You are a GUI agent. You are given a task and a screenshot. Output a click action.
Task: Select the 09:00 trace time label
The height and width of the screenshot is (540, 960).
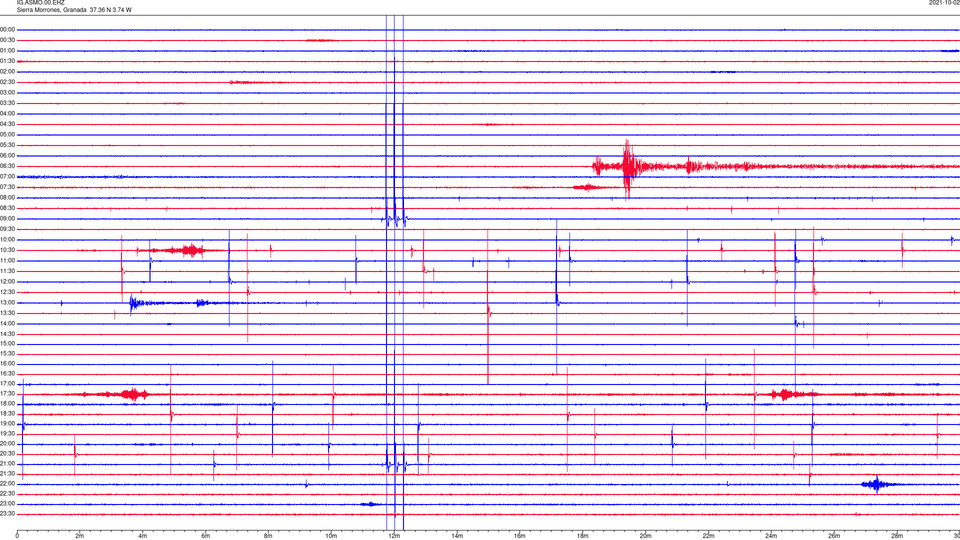coord(8,219)
